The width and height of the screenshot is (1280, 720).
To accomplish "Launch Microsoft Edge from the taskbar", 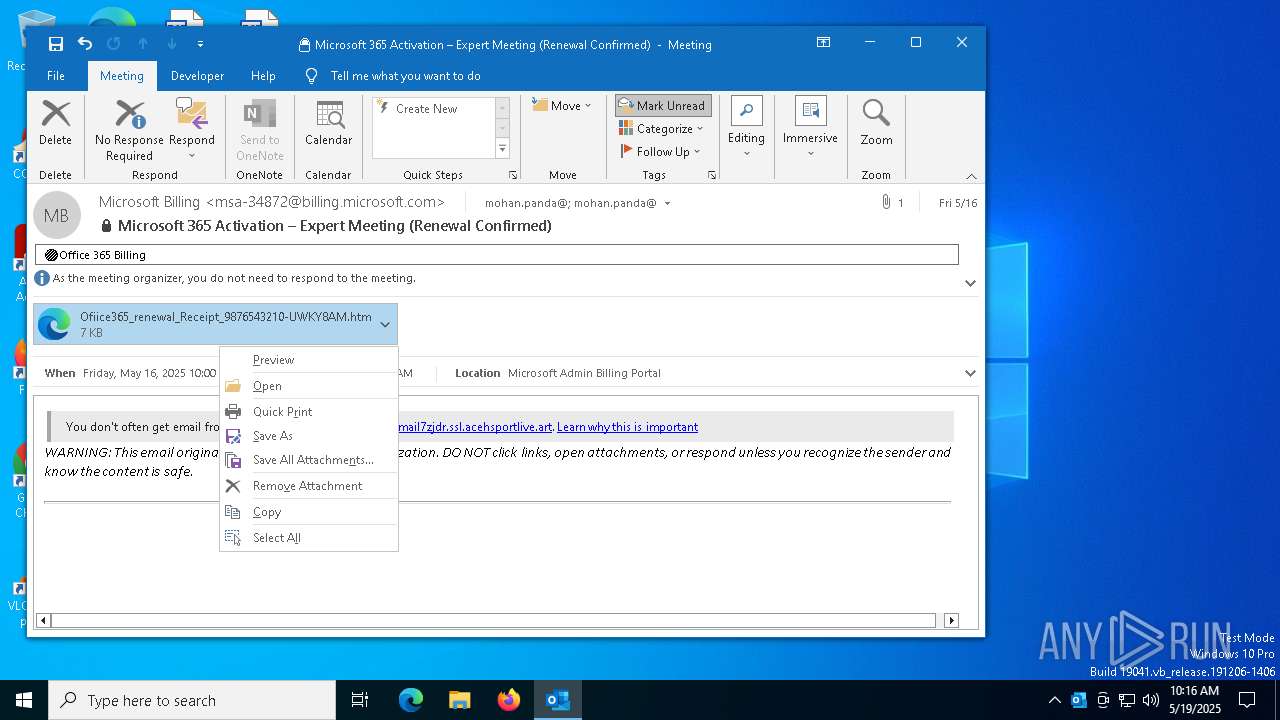I will (411, 700).
